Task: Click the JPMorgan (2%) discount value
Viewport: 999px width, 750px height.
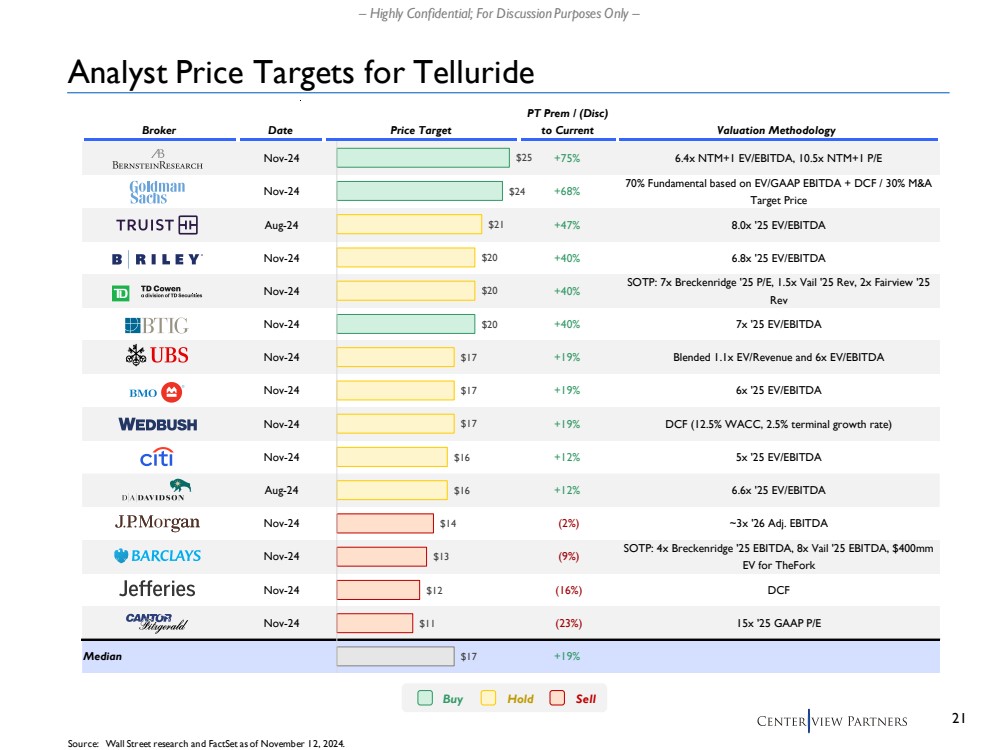Action: click(x=567, y=523)
